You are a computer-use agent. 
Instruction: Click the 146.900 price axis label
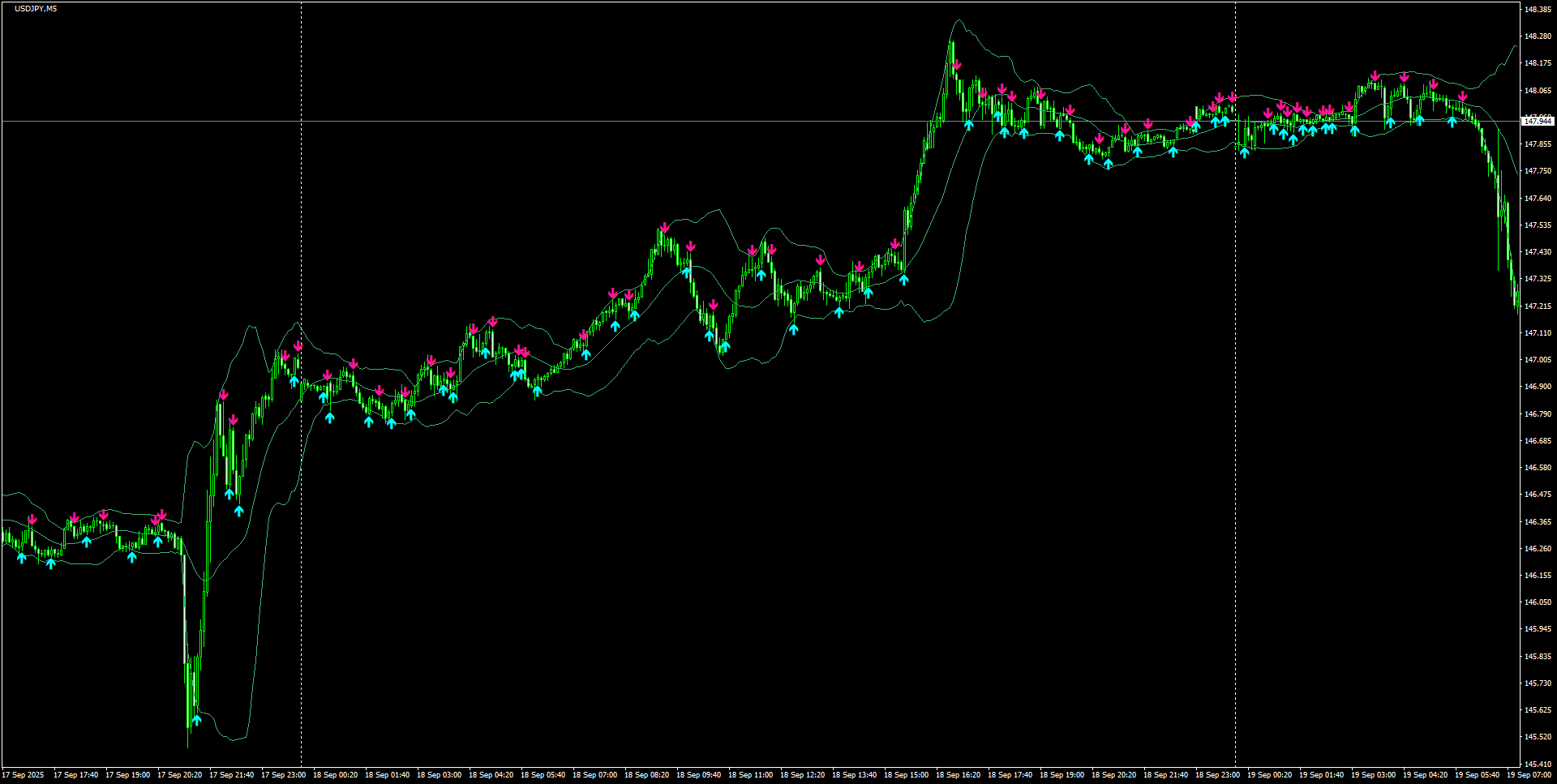[x=1538, y=387]
